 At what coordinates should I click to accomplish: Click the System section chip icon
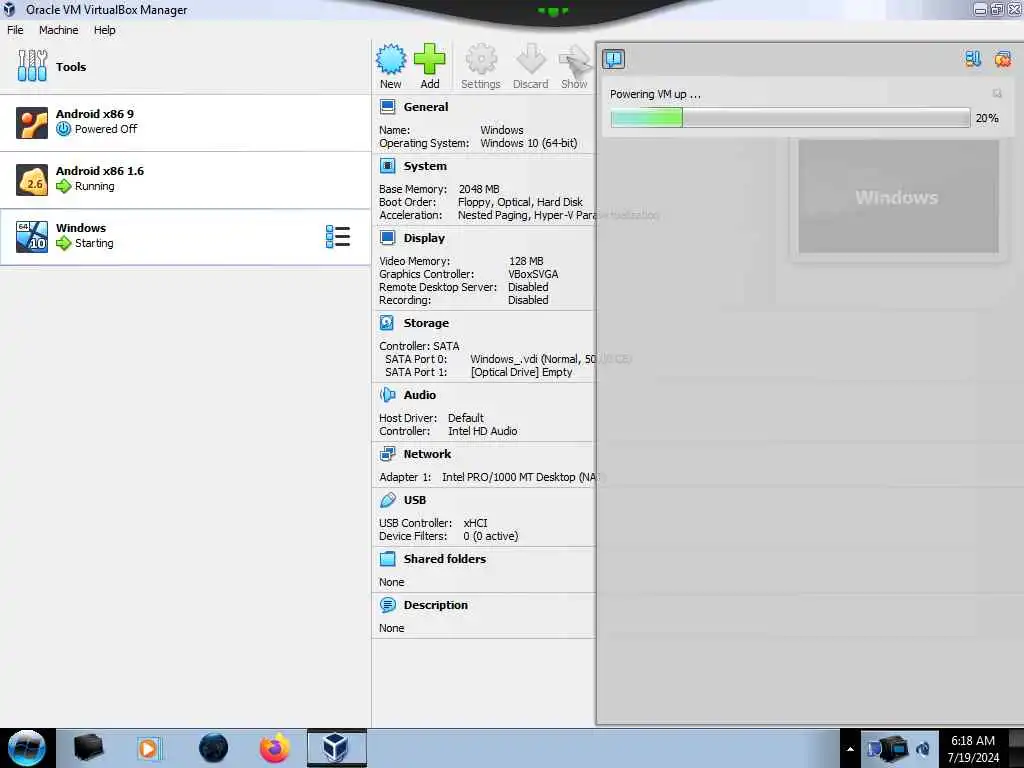(387, 166)
